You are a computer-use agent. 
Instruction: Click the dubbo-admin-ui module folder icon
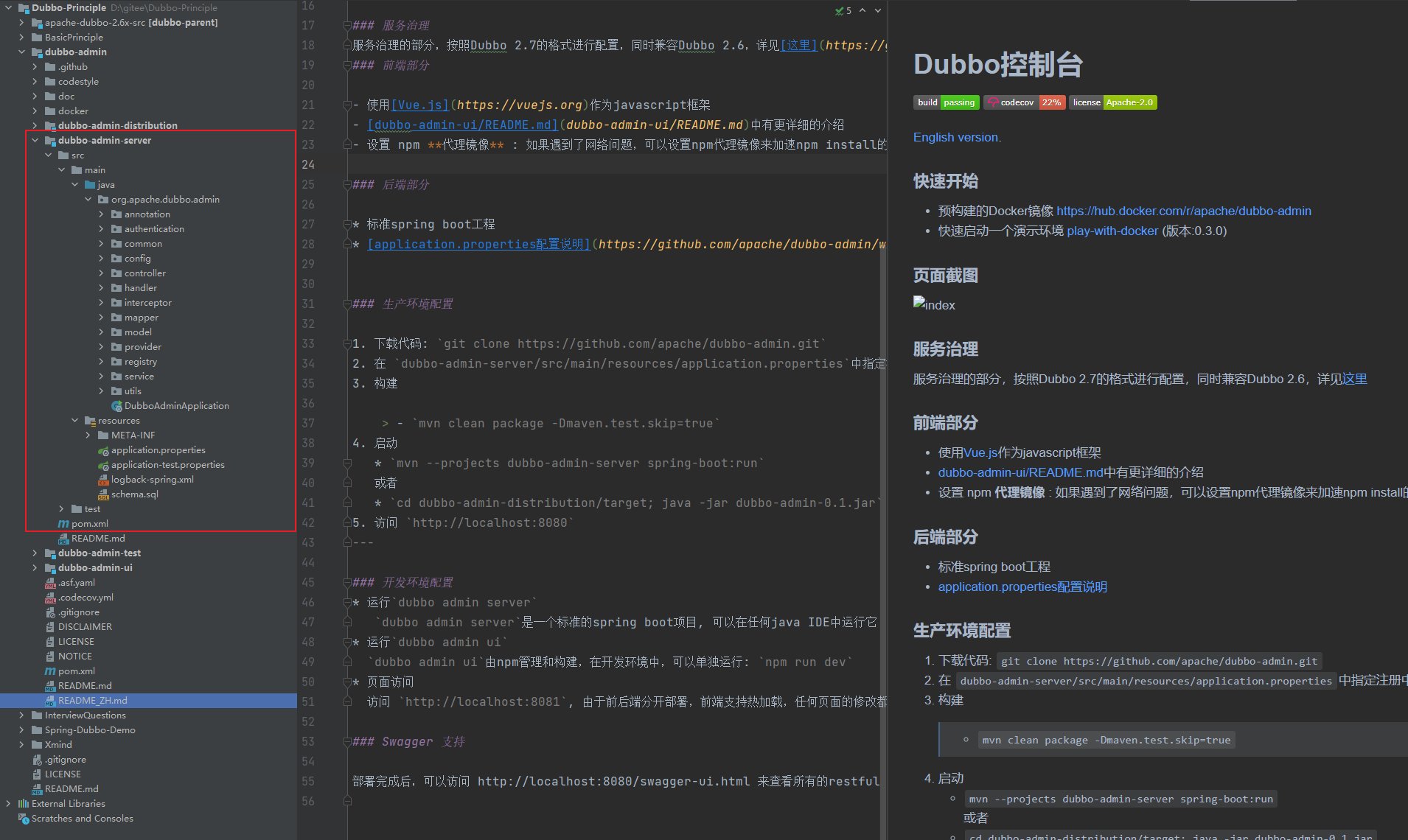click(x=50, y=568)
